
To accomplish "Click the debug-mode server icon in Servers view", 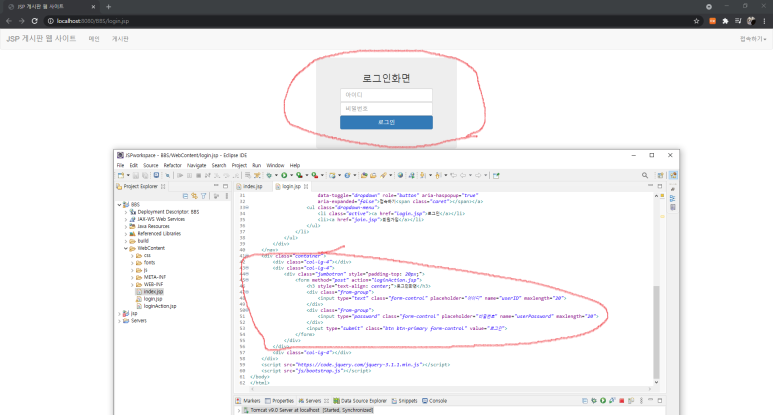I will click(594, 401).
